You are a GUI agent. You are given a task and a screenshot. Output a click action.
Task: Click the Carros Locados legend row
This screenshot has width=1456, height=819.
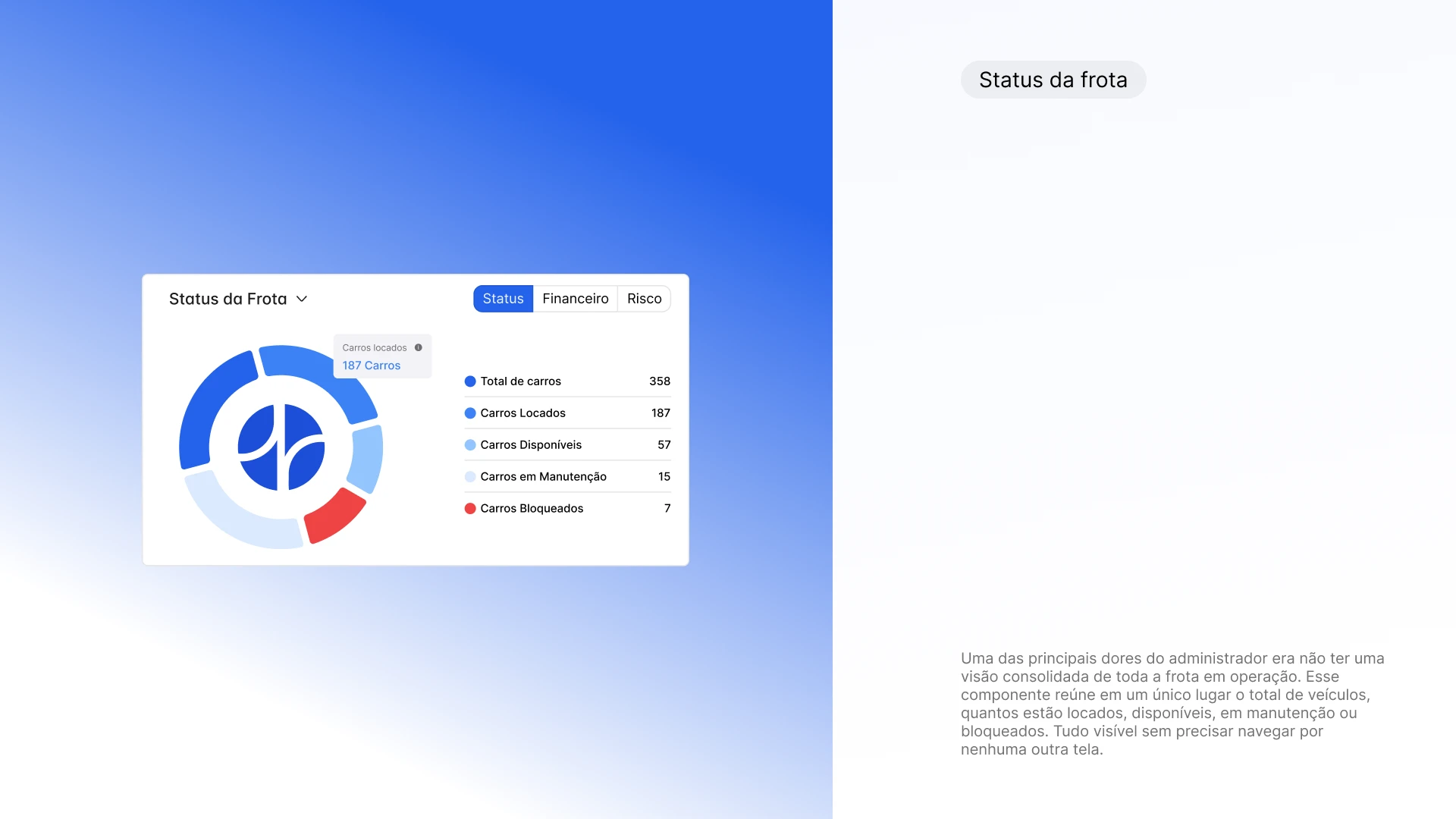567,413
